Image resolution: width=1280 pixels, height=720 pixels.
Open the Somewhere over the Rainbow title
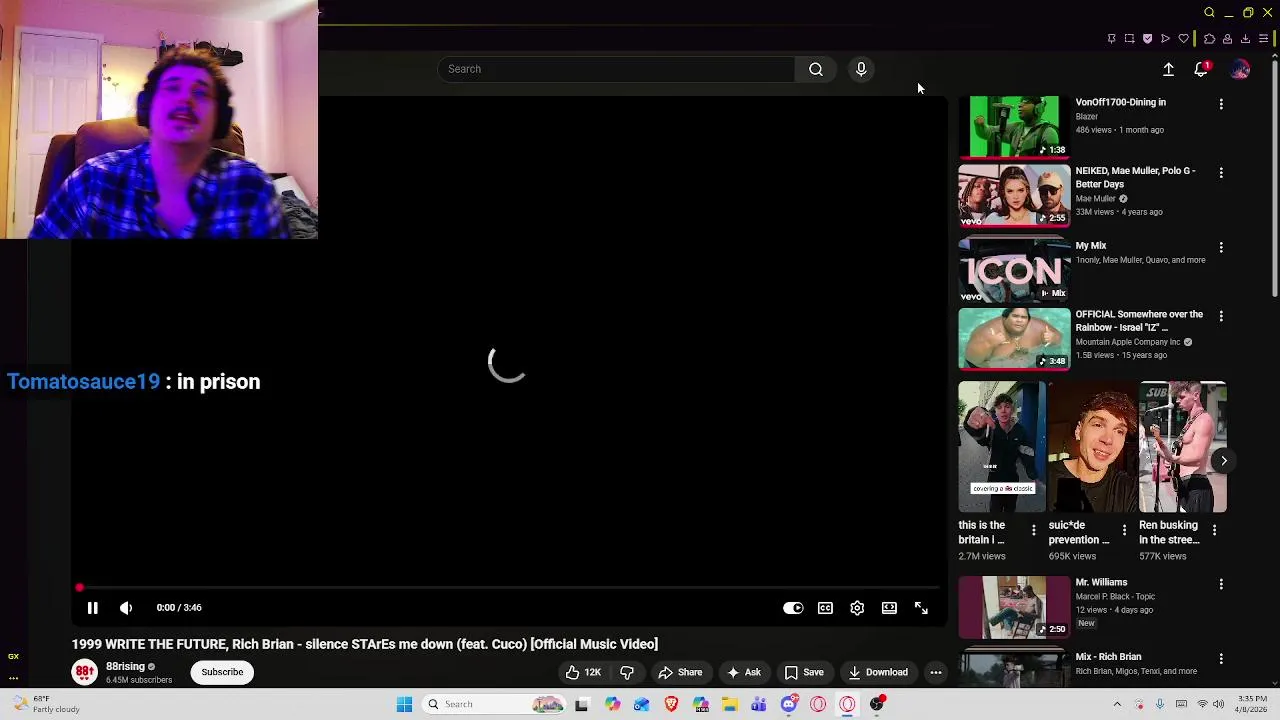(1139, 320)
